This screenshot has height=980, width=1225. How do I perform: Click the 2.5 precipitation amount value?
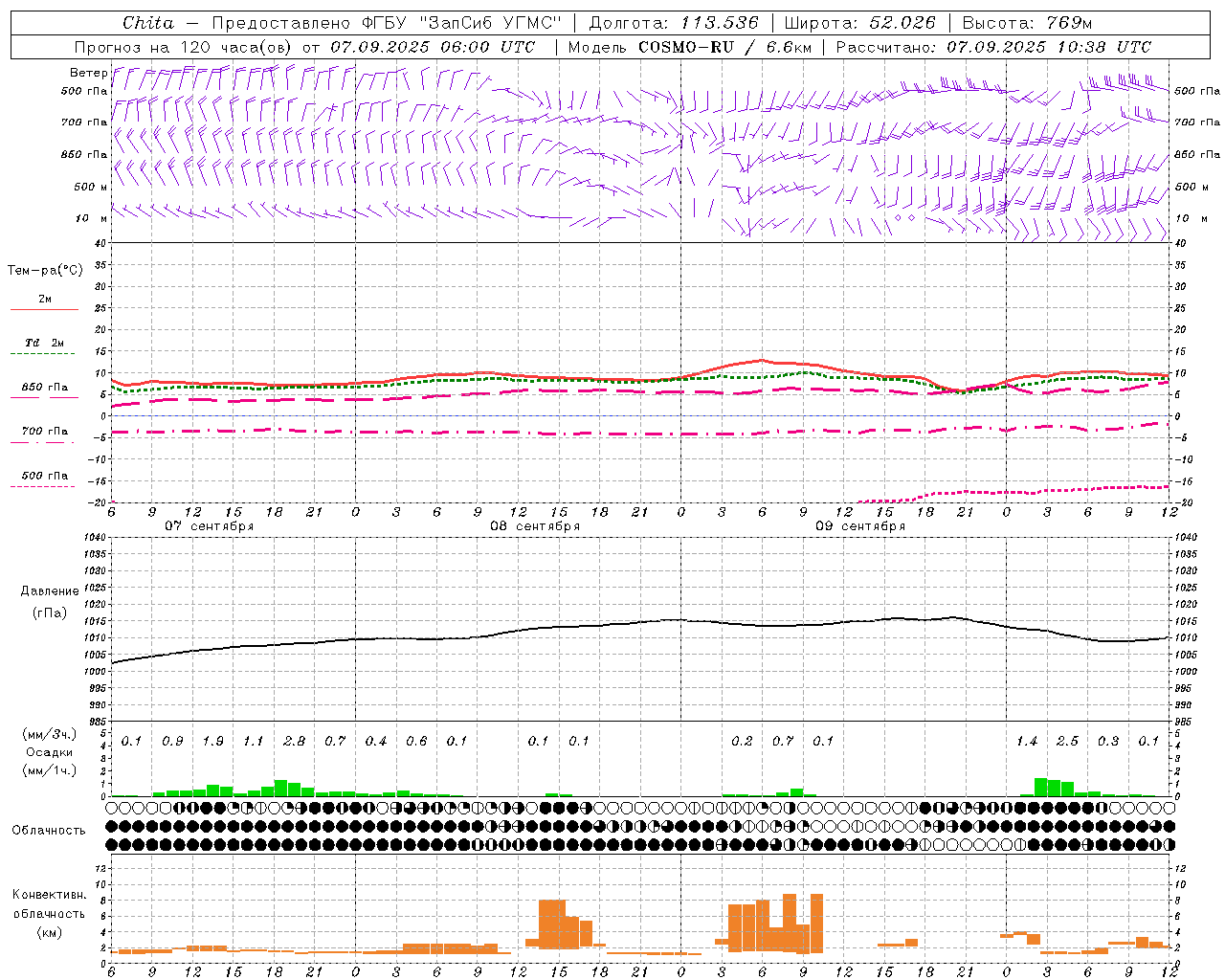coord(1067,741)
